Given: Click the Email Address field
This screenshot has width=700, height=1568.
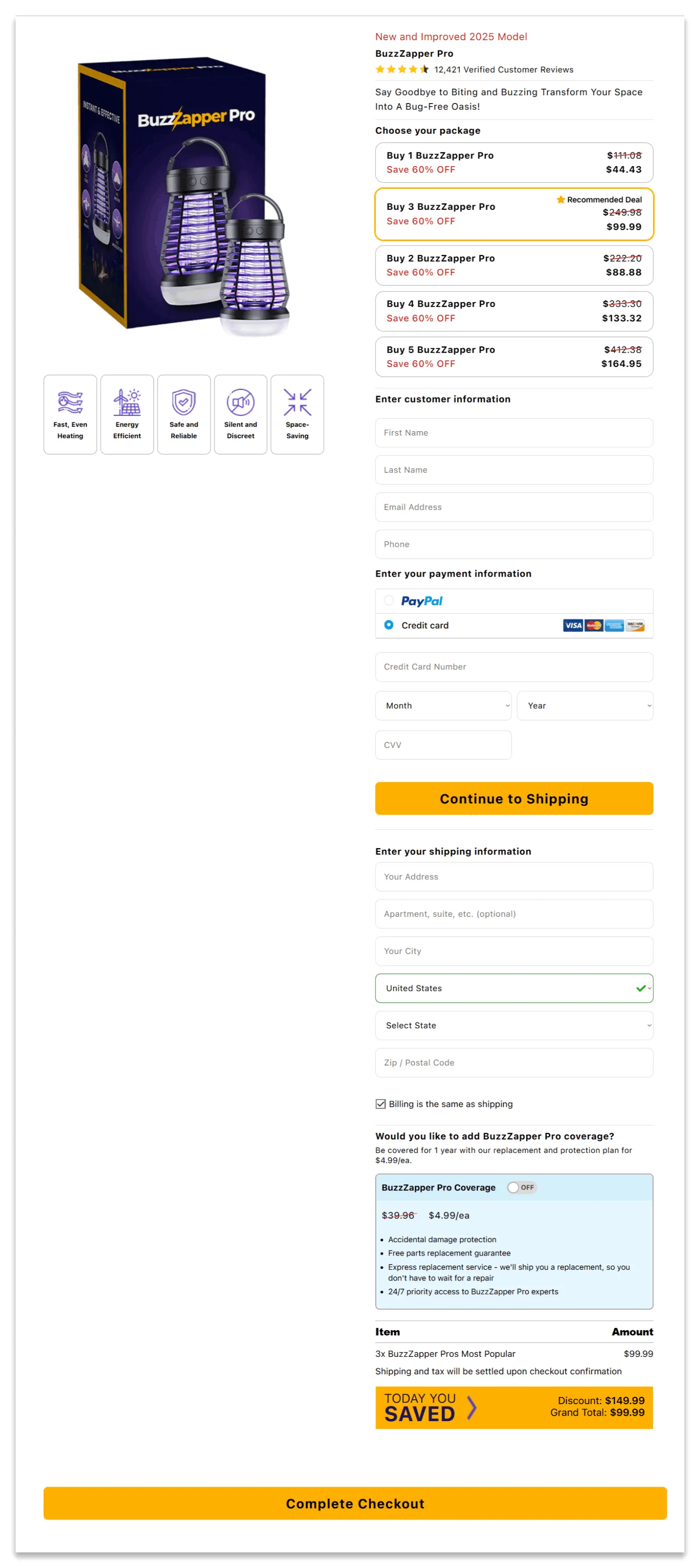Looking at the screenshot, I should tap(514, 507).
